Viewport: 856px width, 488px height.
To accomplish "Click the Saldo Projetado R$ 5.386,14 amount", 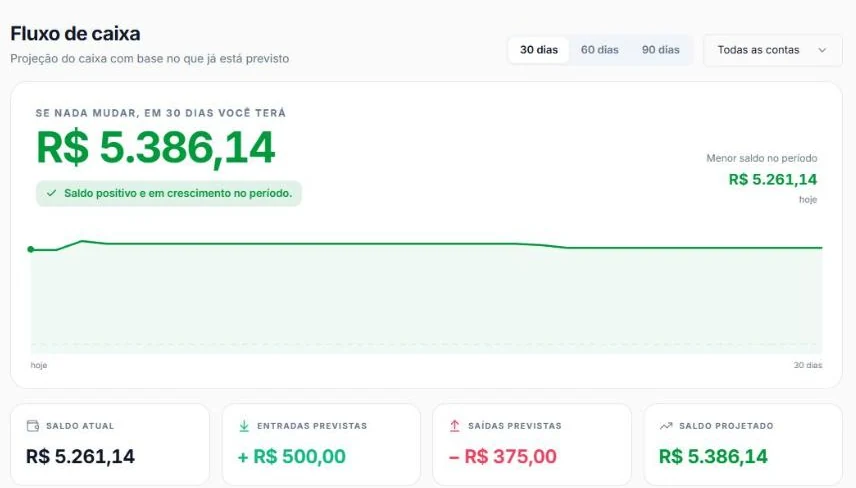I will click(713, 456).
